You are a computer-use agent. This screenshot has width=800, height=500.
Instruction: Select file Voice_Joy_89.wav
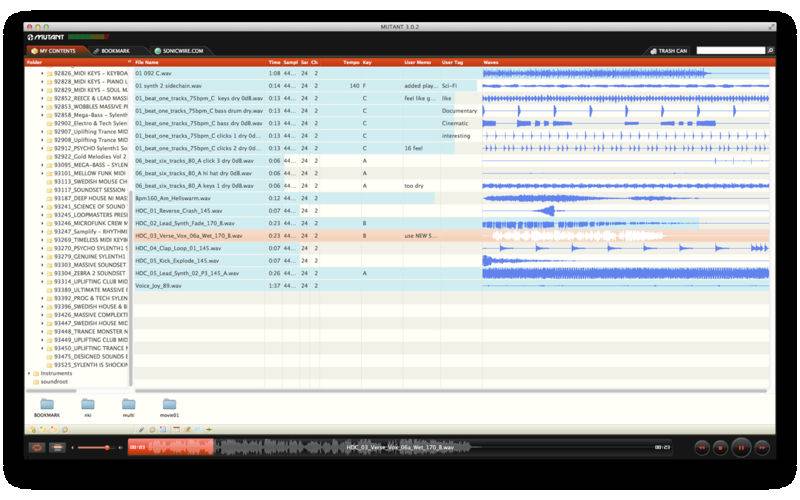pos(158,286)
